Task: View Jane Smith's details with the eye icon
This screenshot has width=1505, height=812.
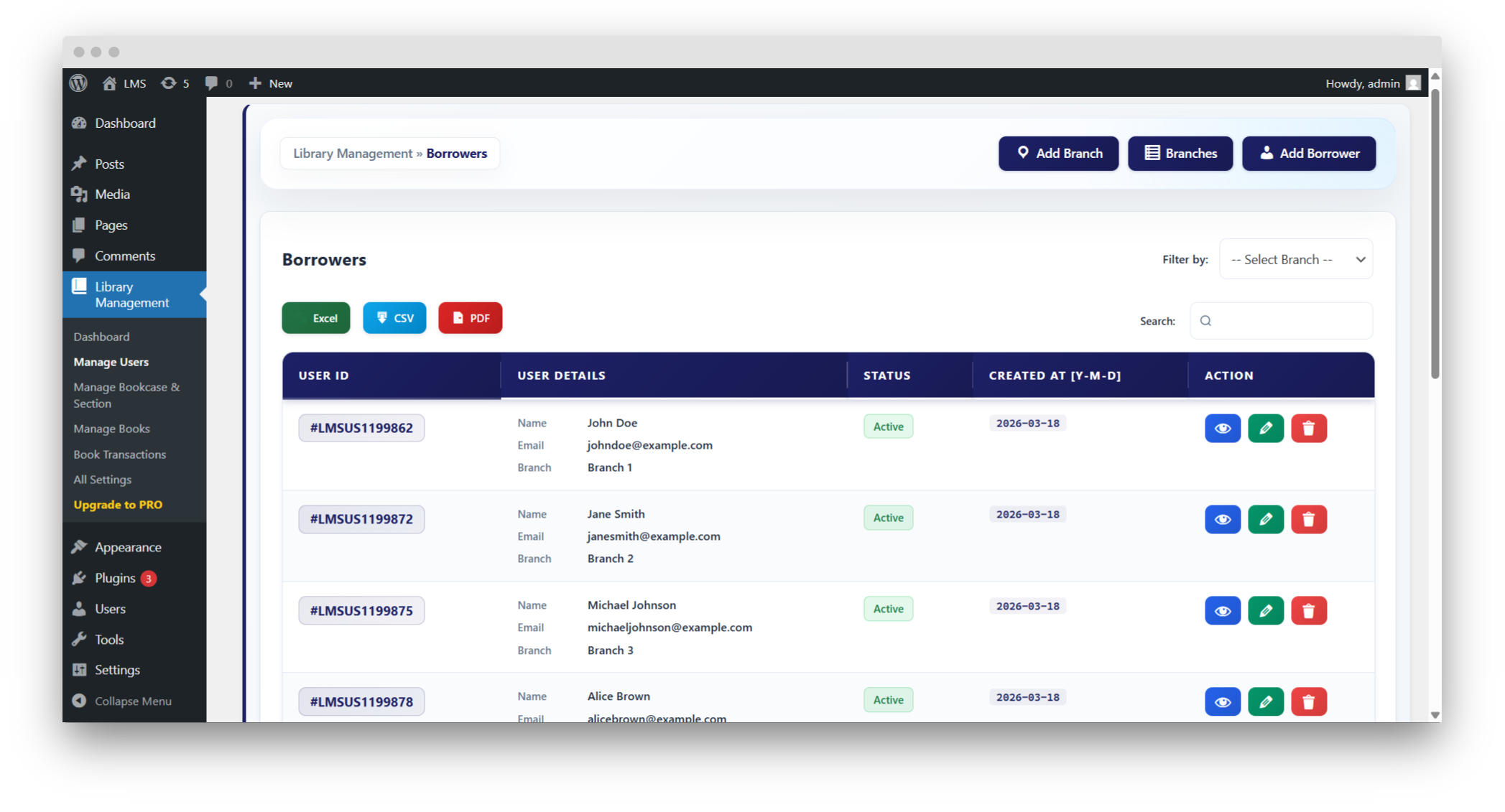Action: (x=1222, y=520)
